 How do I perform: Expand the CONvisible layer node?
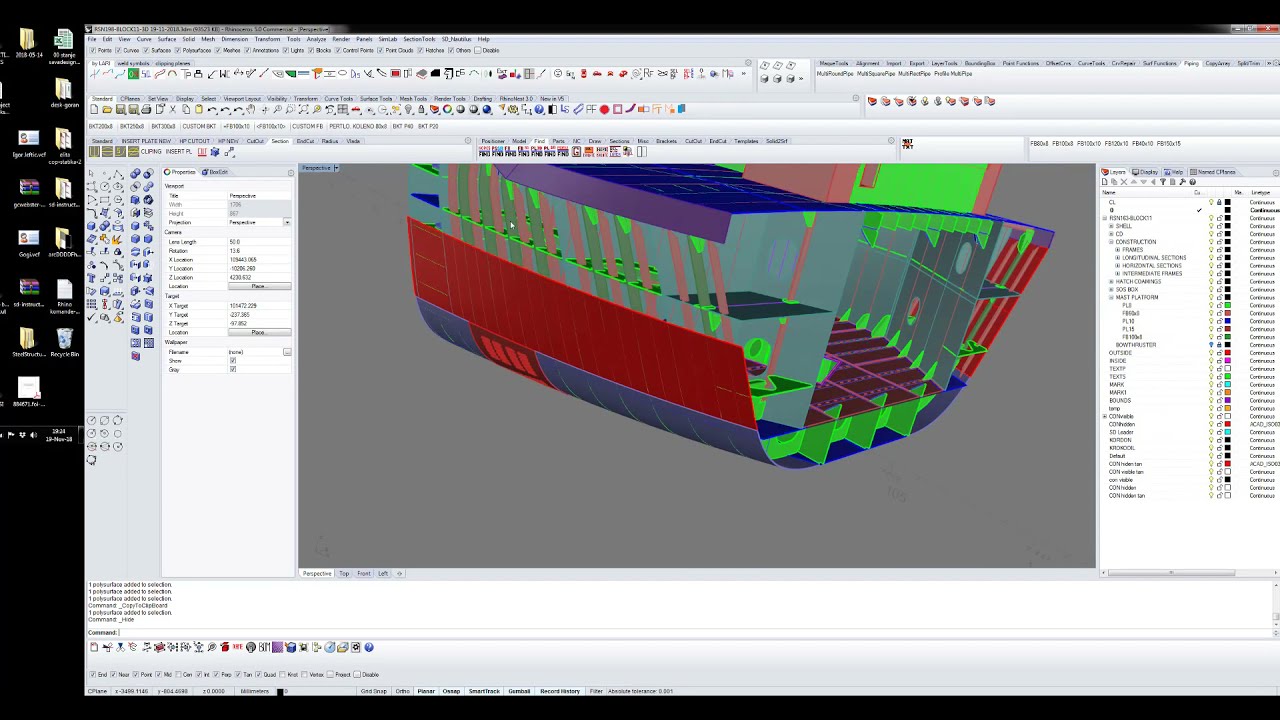(1104, 416)
